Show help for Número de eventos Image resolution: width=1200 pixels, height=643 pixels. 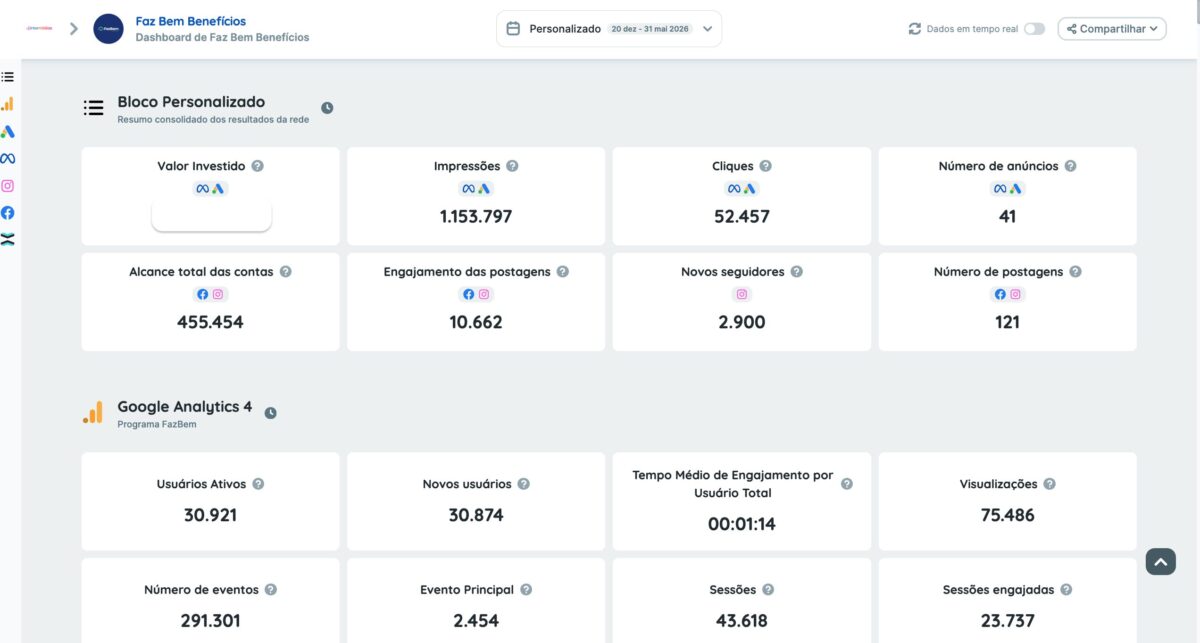click(x=270, y=590)
